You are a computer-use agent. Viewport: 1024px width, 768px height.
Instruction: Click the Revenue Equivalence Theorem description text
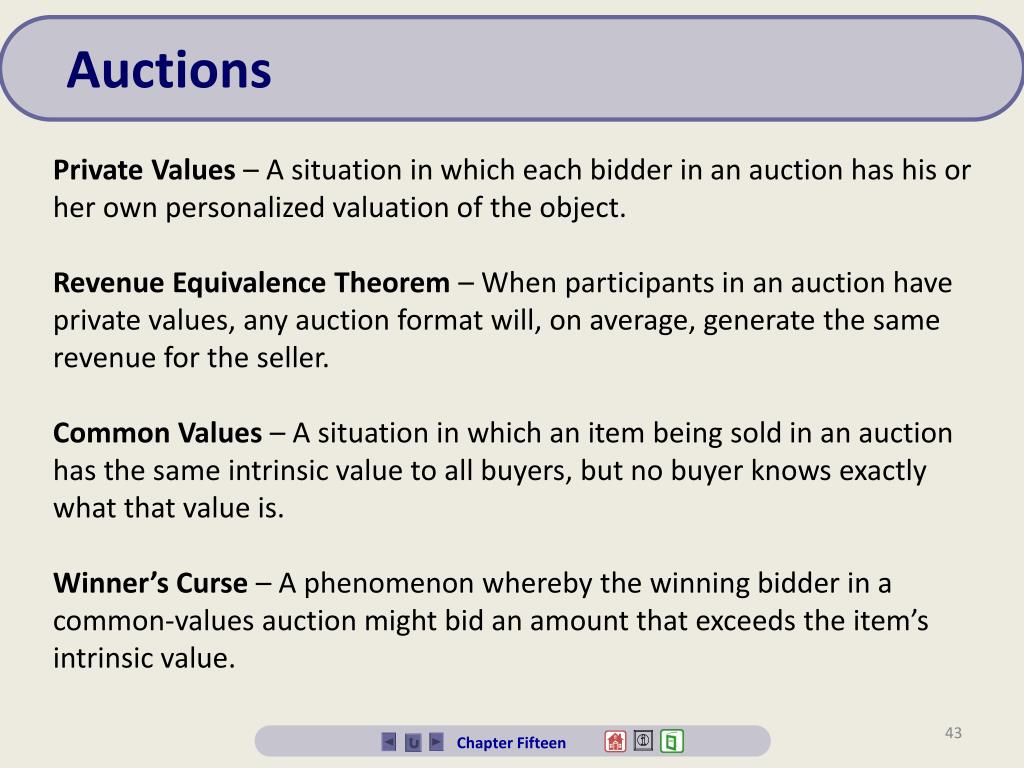coord(503,320)
